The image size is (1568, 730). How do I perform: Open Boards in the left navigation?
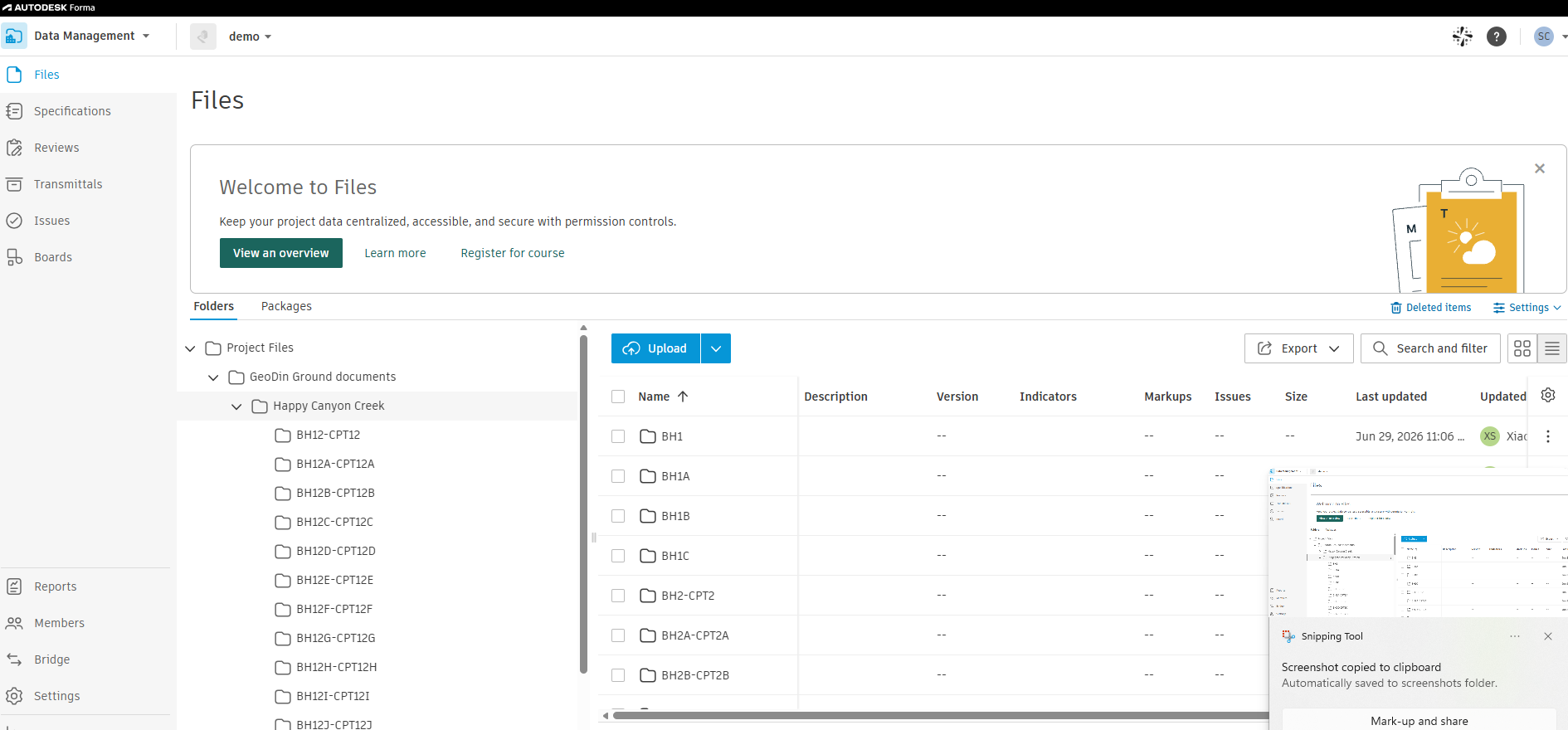click(53, 257)
